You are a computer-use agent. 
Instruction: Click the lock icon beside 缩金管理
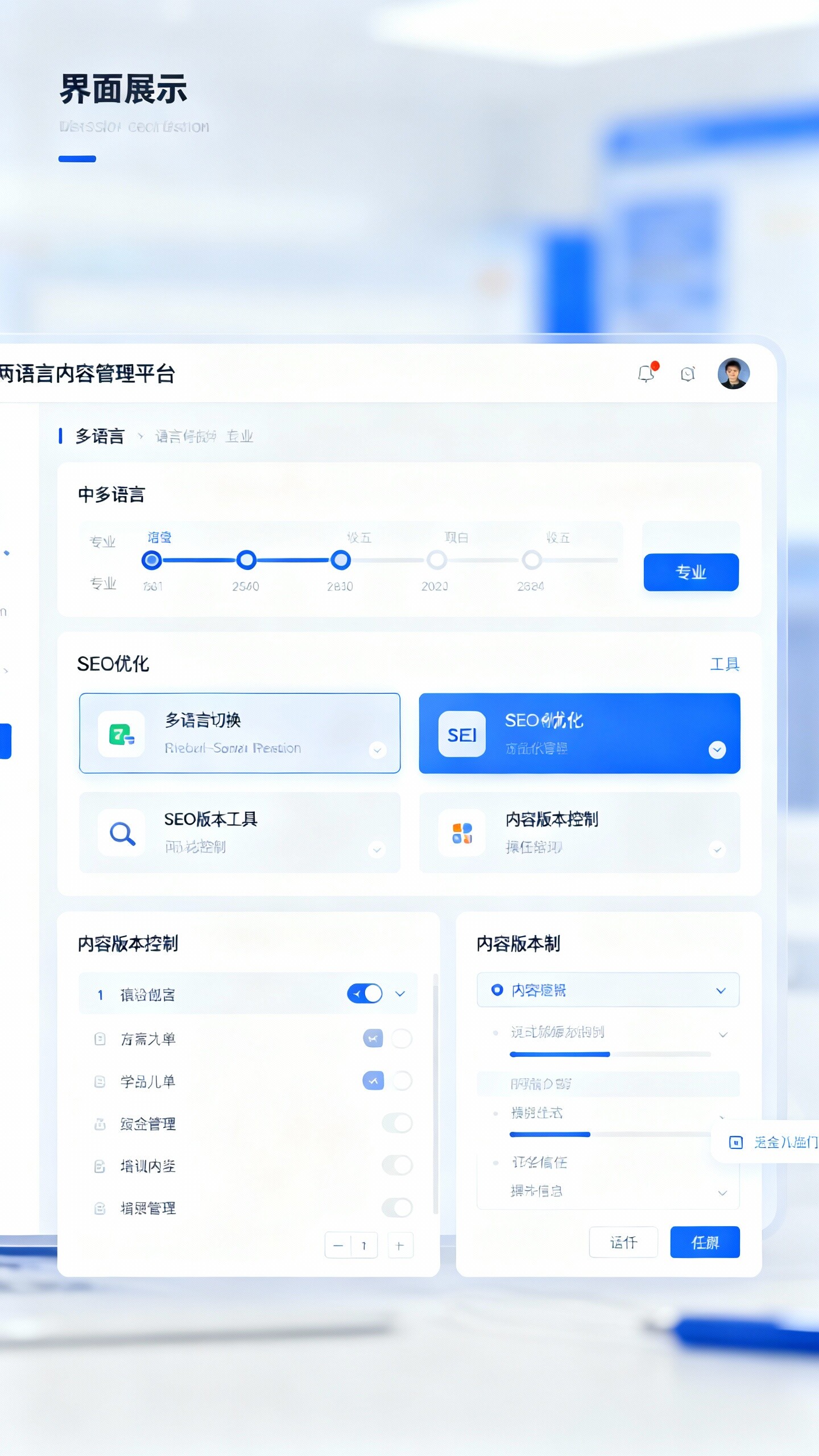coord(100,1124)
